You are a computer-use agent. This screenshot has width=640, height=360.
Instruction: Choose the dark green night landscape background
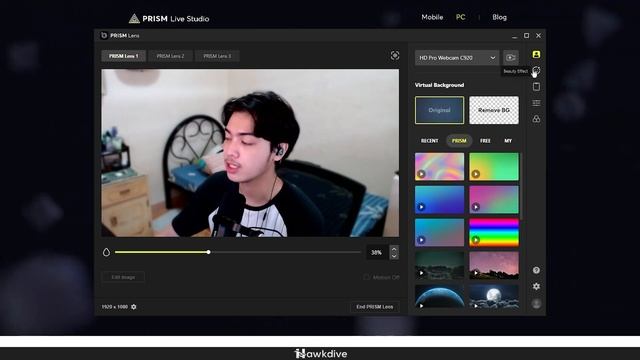440,265
